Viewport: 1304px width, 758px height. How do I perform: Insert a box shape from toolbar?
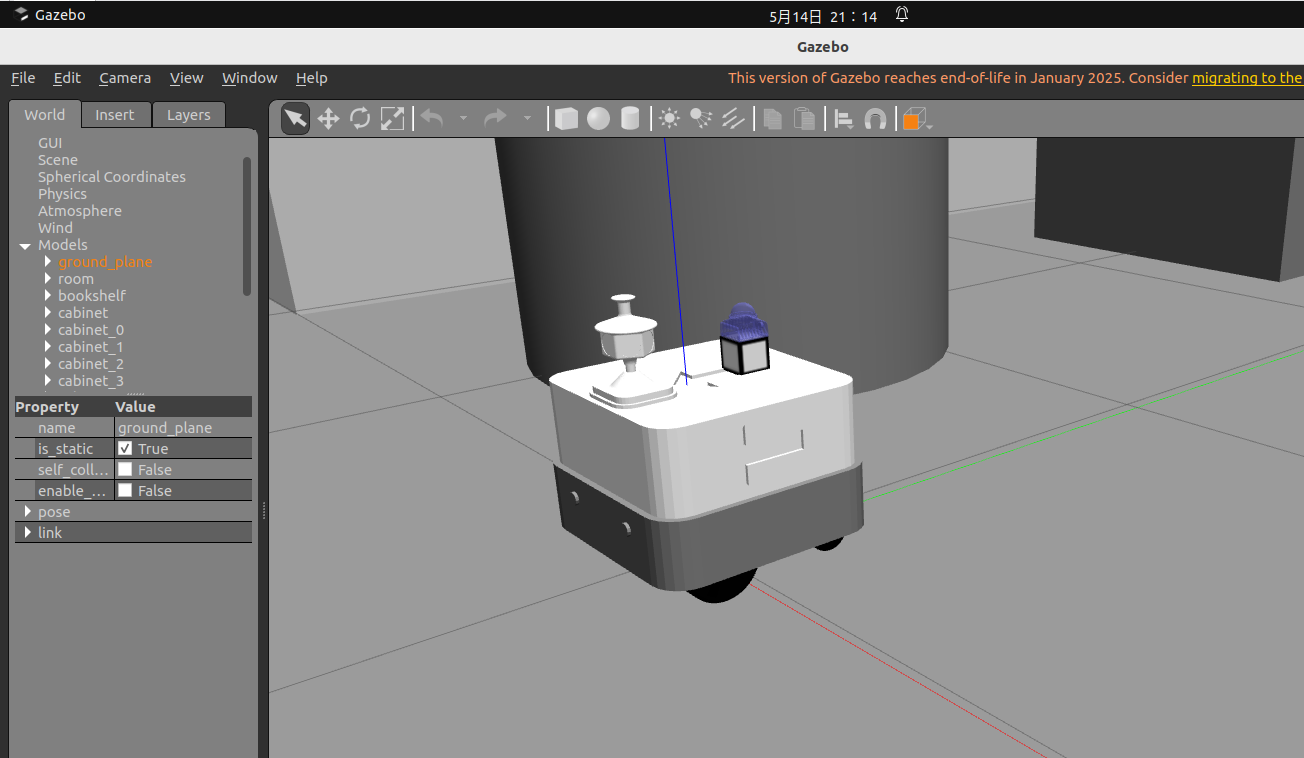[x=566, y=119]
